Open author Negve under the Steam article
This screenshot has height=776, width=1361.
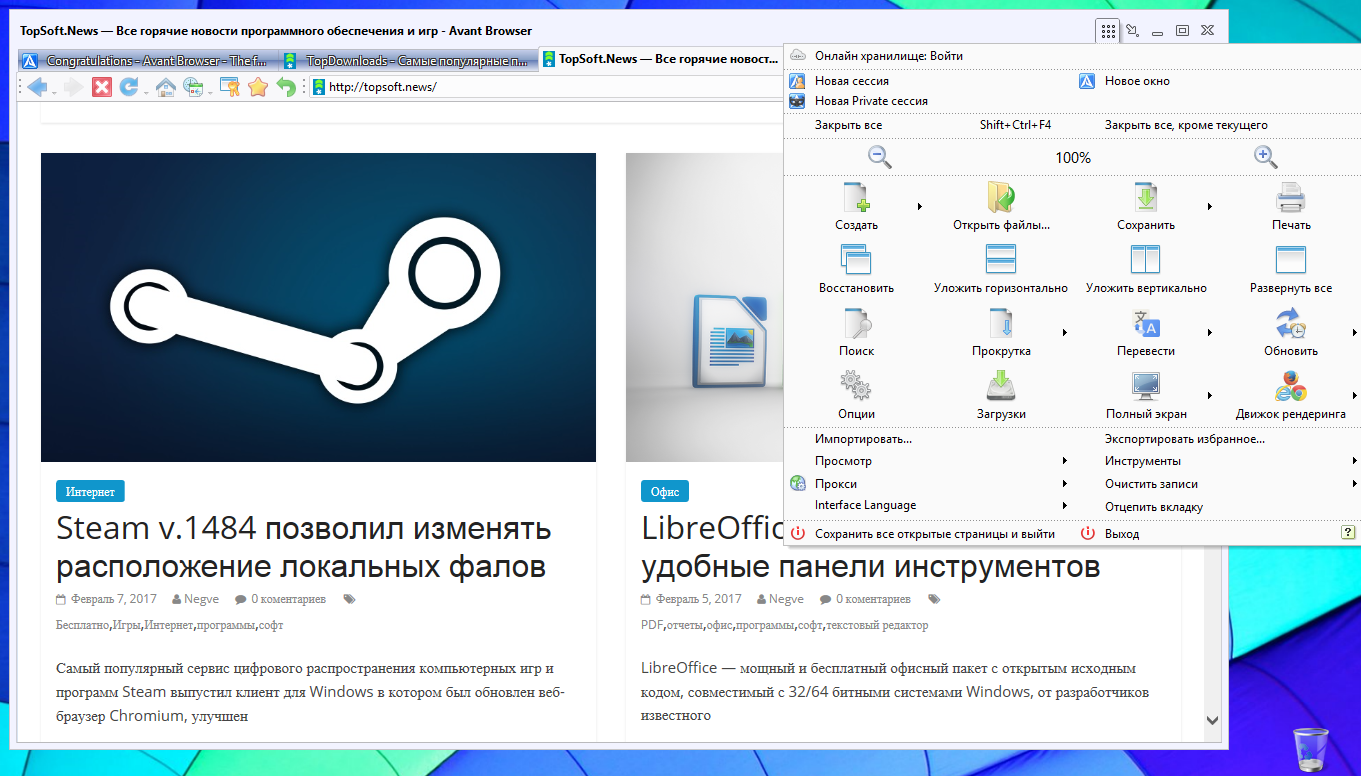(201, 599)
